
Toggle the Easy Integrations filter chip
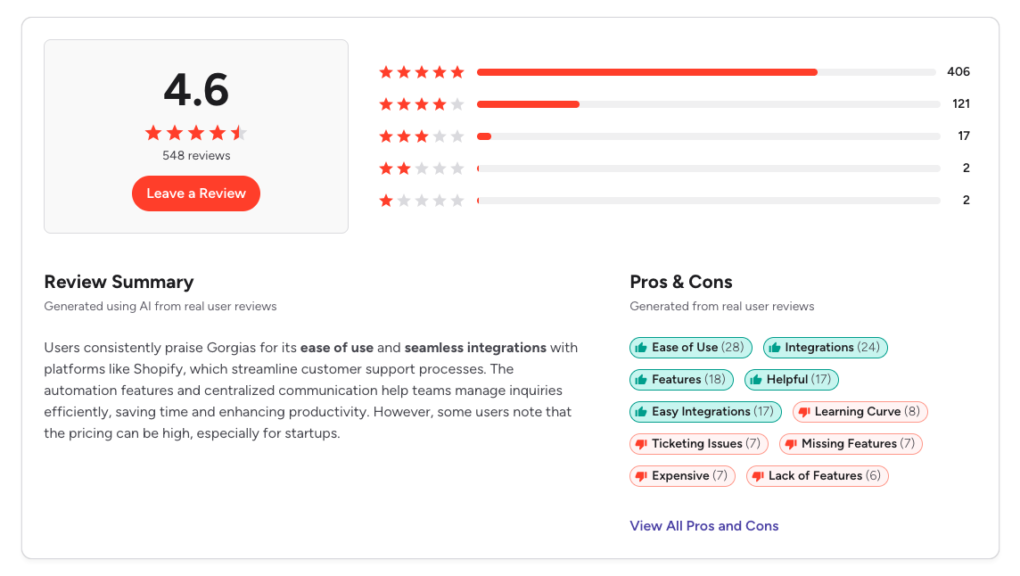(705, 411)
